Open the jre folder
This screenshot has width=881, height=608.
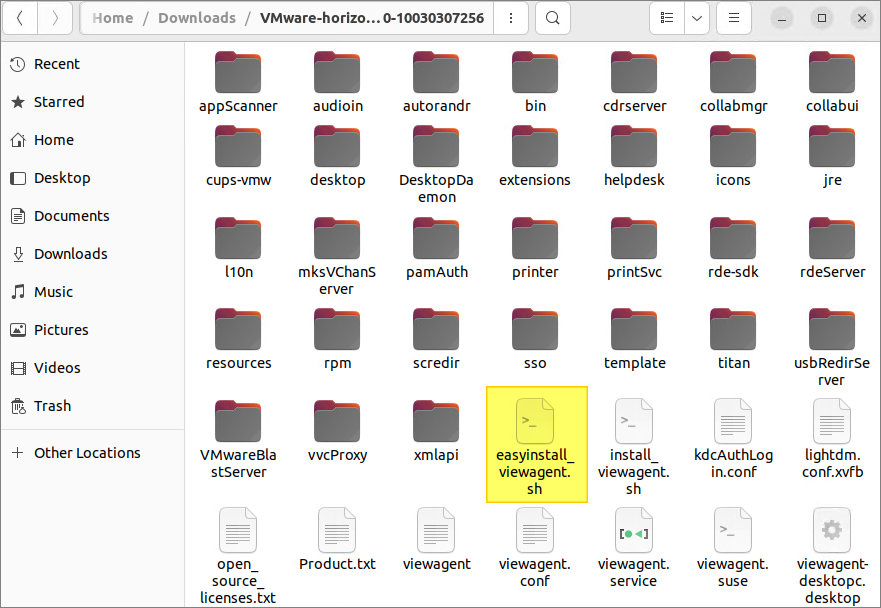tap(831, 146)
